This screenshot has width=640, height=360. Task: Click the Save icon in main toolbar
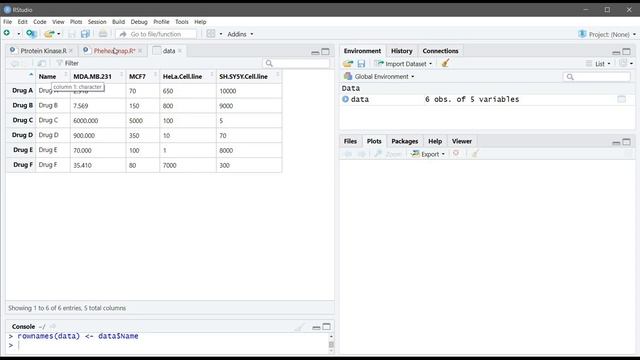[72, 34]
